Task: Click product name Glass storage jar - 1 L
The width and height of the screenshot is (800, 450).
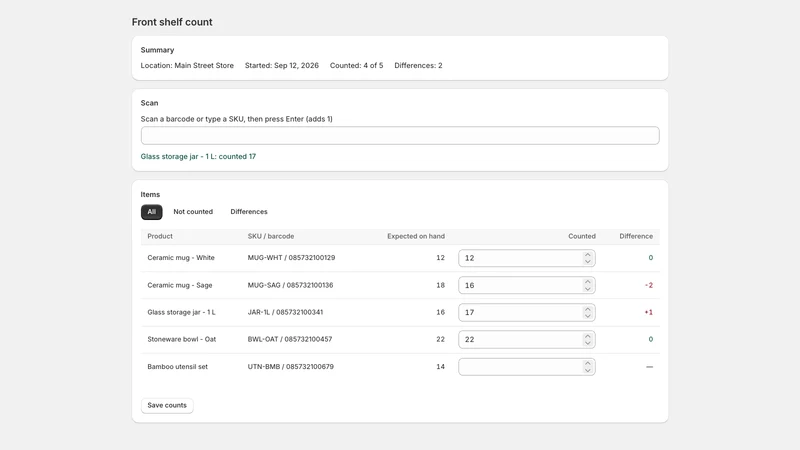Action: click(x=181, y=312)
